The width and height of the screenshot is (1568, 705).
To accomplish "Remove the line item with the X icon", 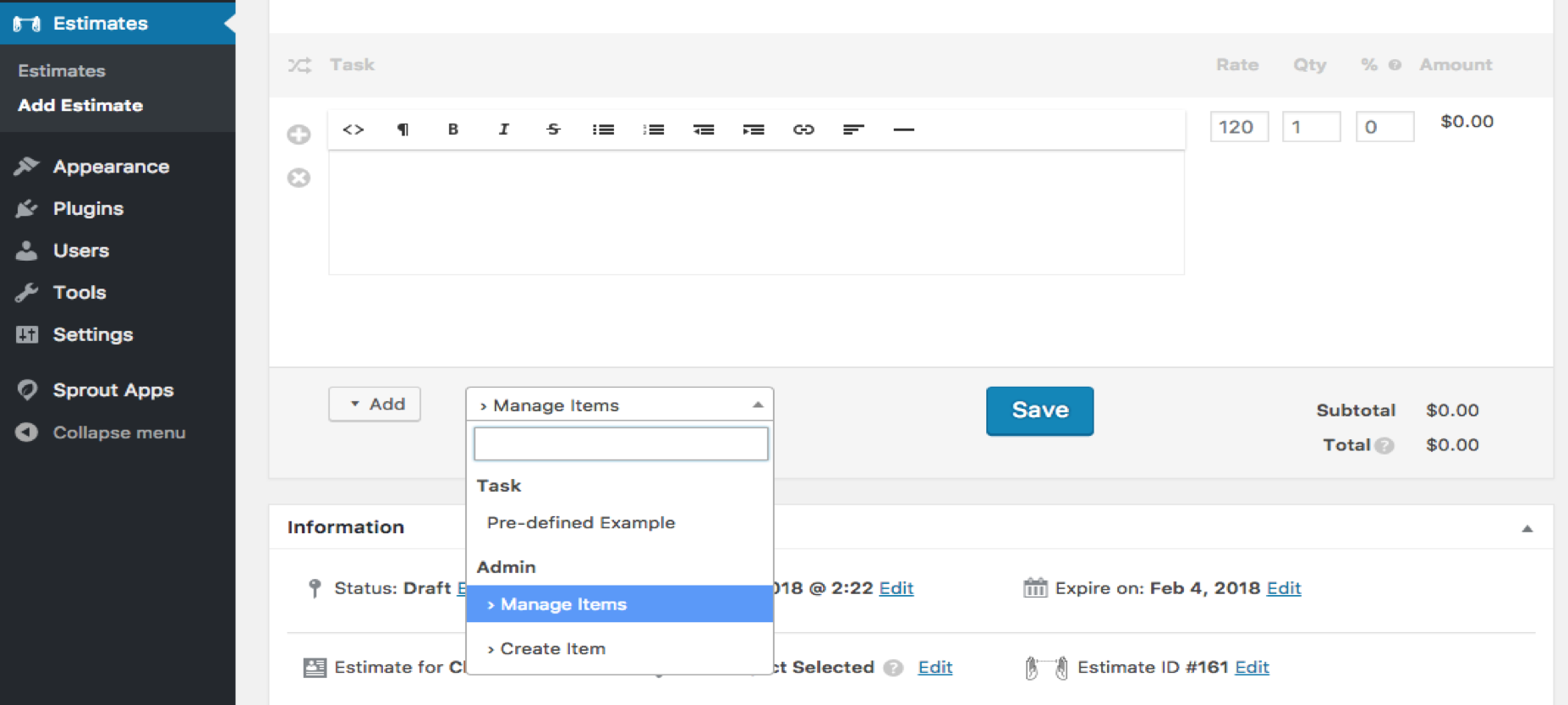I will [299, 178].
